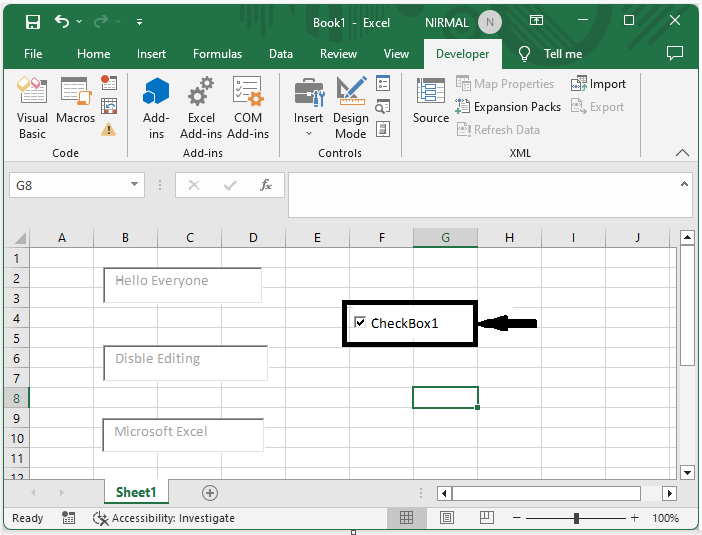
Task: Switch to Page Break Preview
Action: point(487,518)
